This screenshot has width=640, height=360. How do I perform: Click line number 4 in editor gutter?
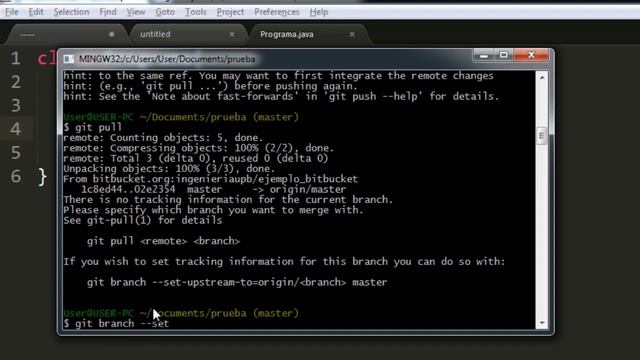click(16, 129)
